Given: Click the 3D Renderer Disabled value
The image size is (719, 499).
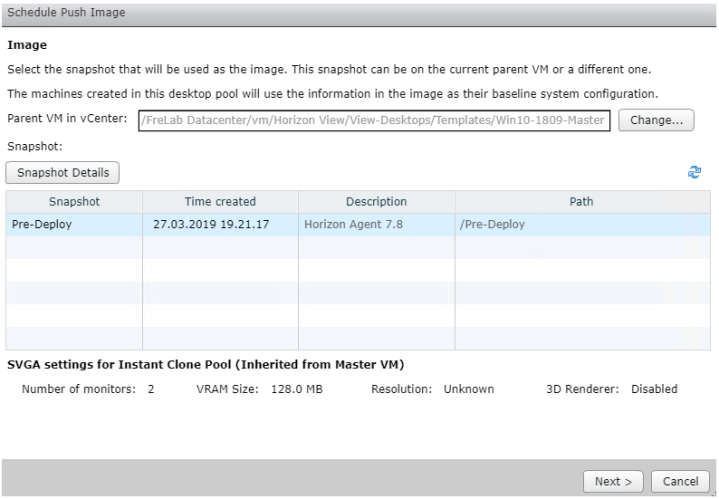Looking at the screenshot, I should click(654, 389).
